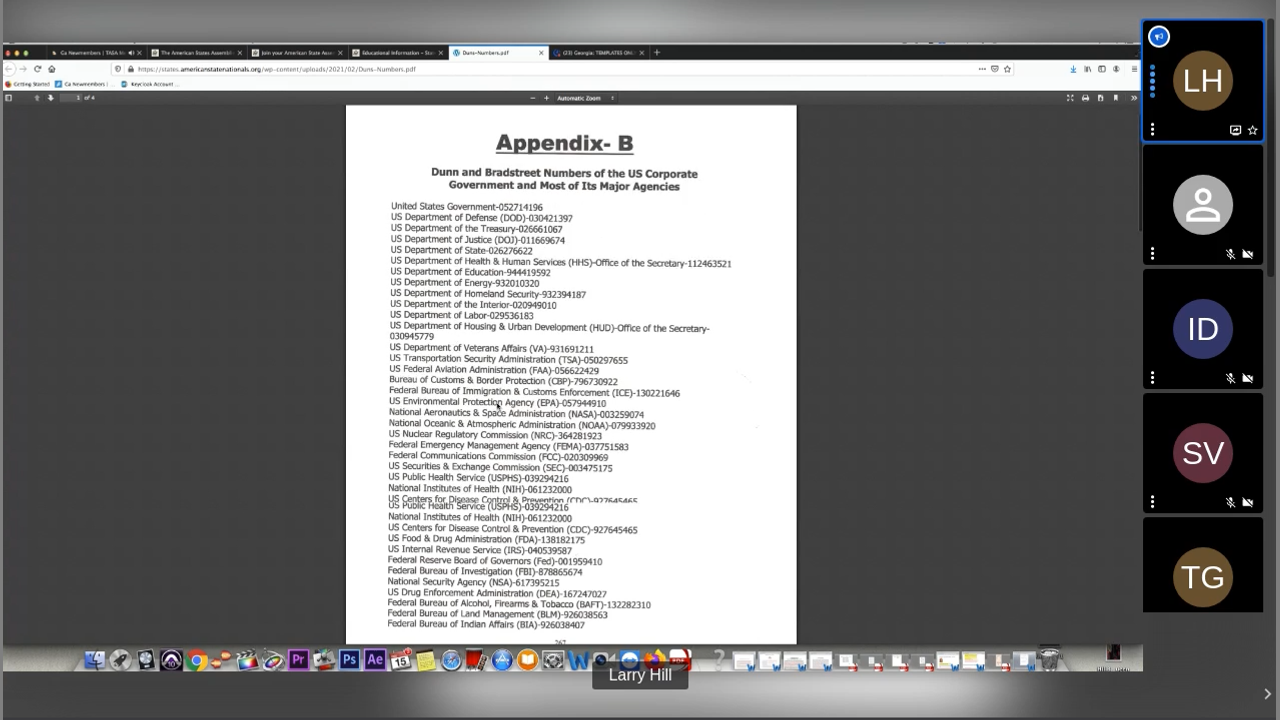Open Firefox downloads panel

[x=1073, y=69]
